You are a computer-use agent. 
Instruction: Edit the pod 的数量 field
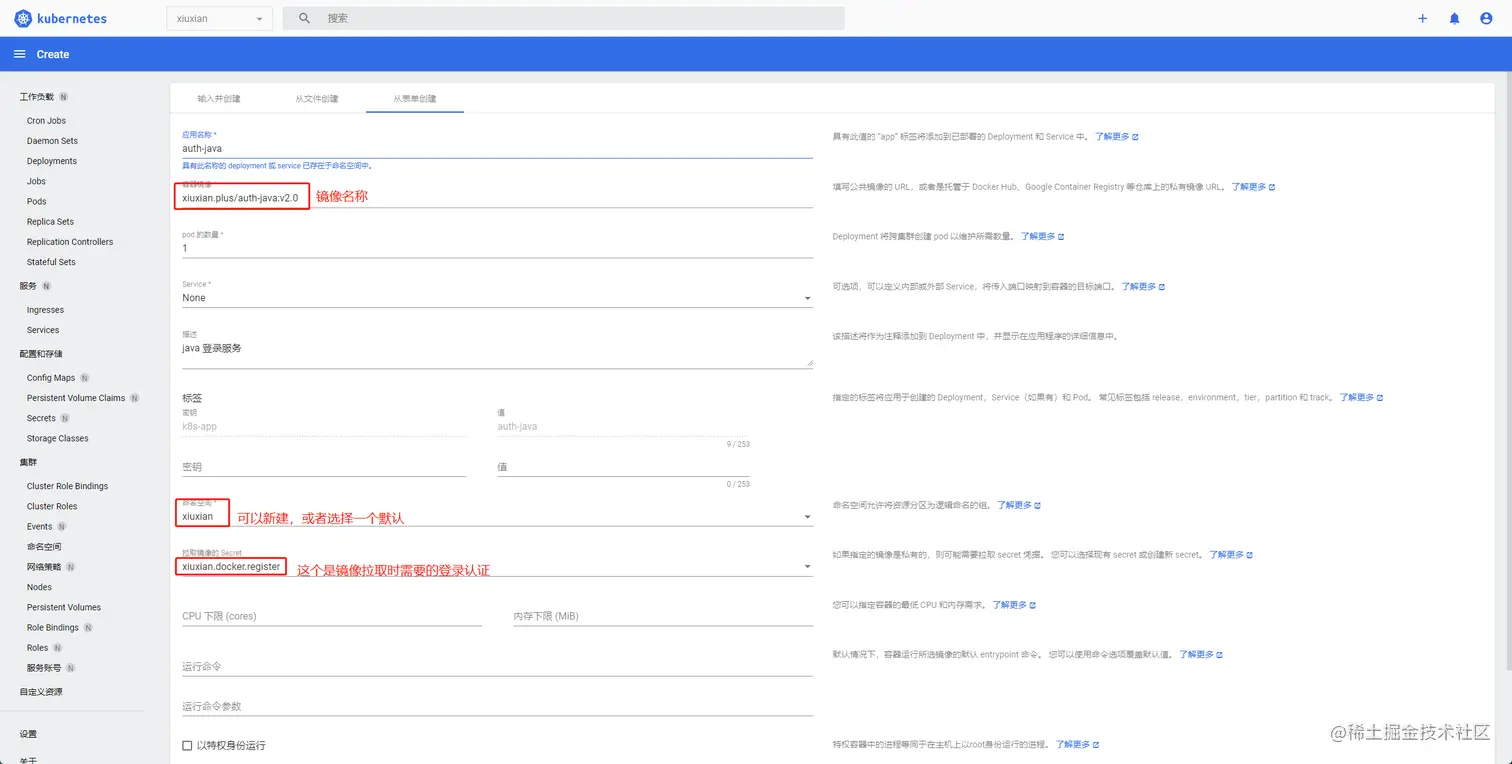[497, 248]
